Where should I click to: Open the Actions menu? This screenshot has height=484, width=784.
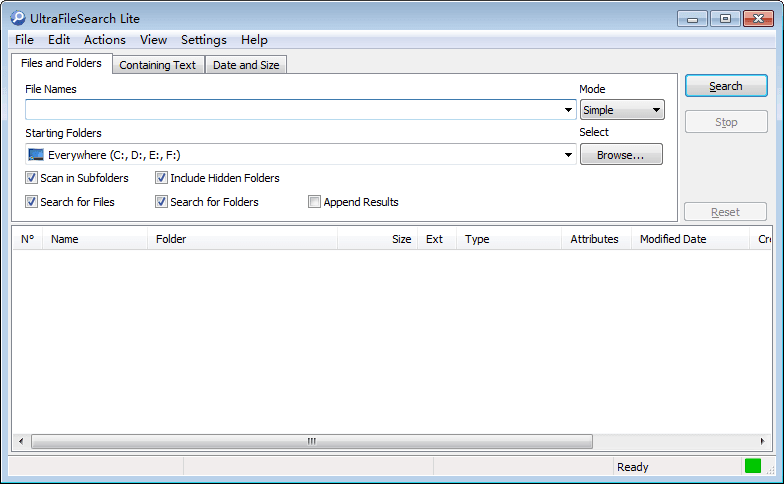coord(104,40)
